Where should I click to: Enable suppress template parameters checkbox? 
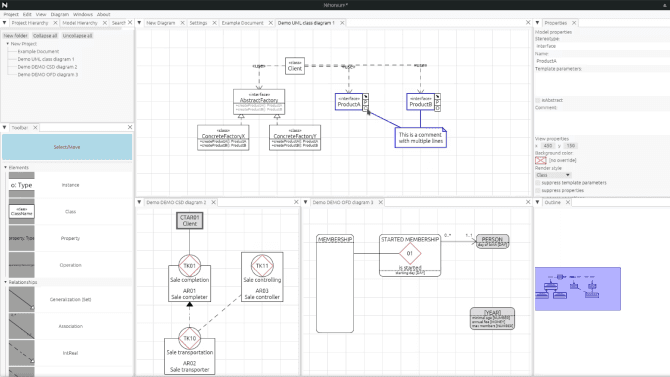pos(538,183)
